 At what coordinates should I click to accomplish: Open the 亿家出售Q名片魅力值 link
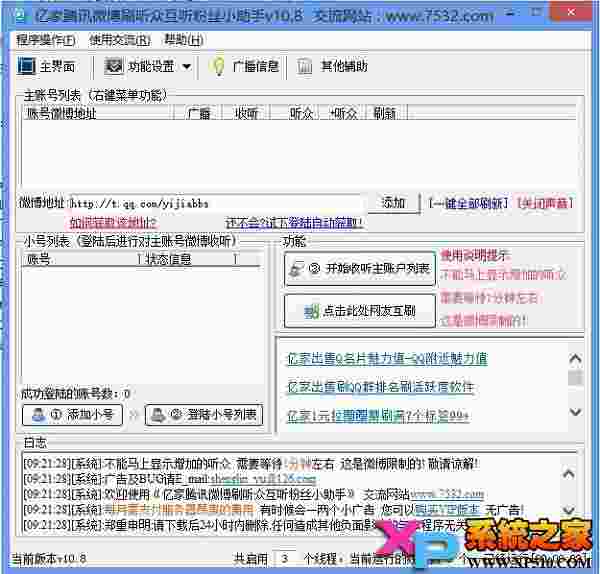(x=387, y=359)
